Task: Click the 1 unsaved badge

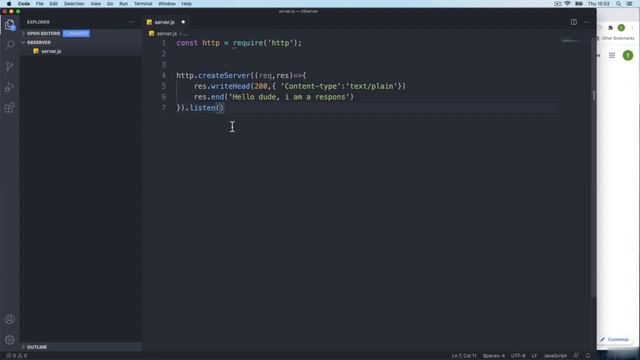Action: (76, 33)
